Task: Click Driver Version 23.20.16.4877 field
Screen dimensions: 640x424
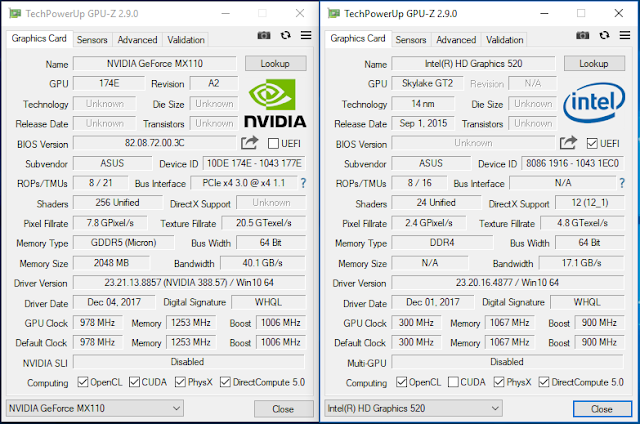Action: tap(508, 282)
